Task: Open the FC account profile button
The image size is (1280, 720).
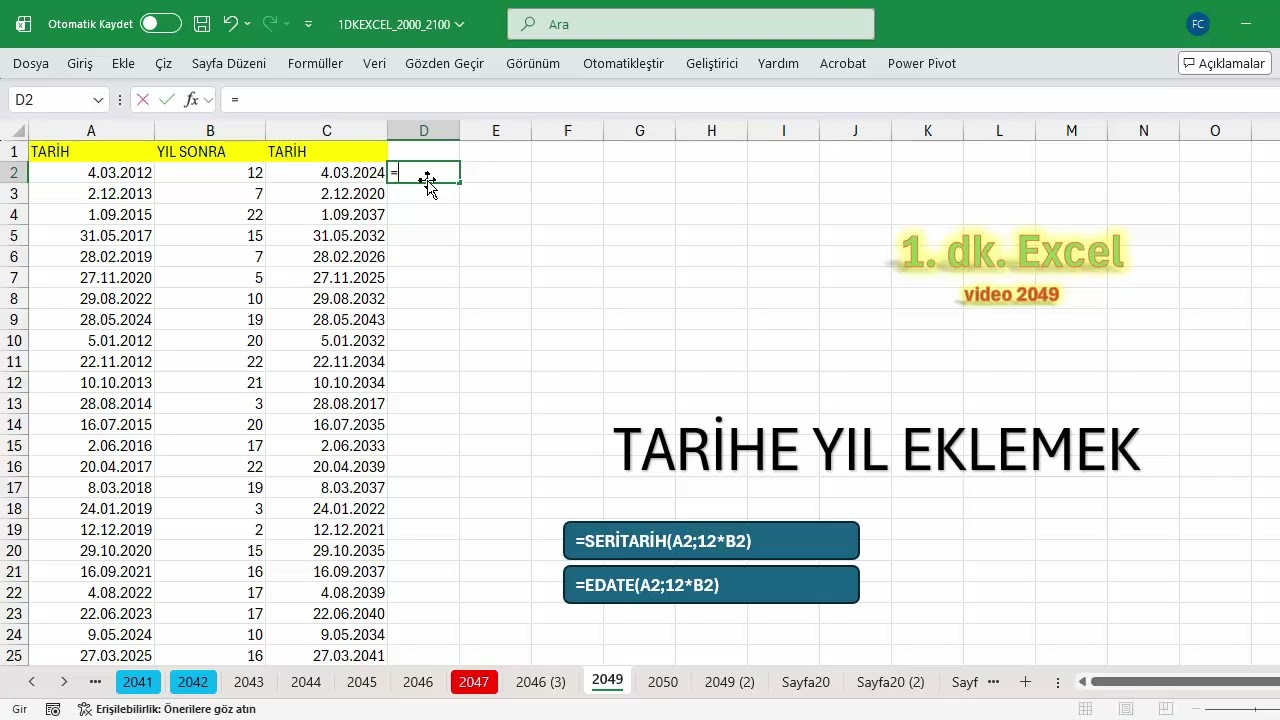Action: [1197, 24]
